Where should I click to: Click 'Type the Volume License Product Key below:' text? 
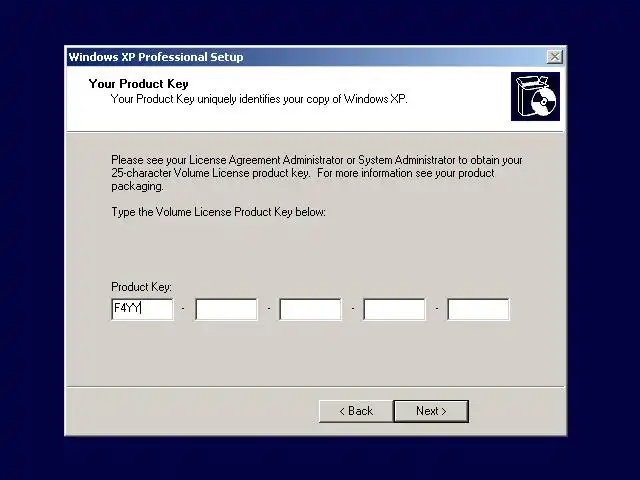[218, 212]
